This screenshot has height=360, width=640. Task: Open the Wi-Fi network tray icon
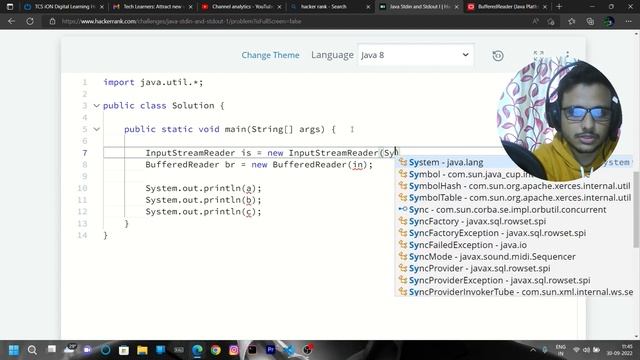576,350
